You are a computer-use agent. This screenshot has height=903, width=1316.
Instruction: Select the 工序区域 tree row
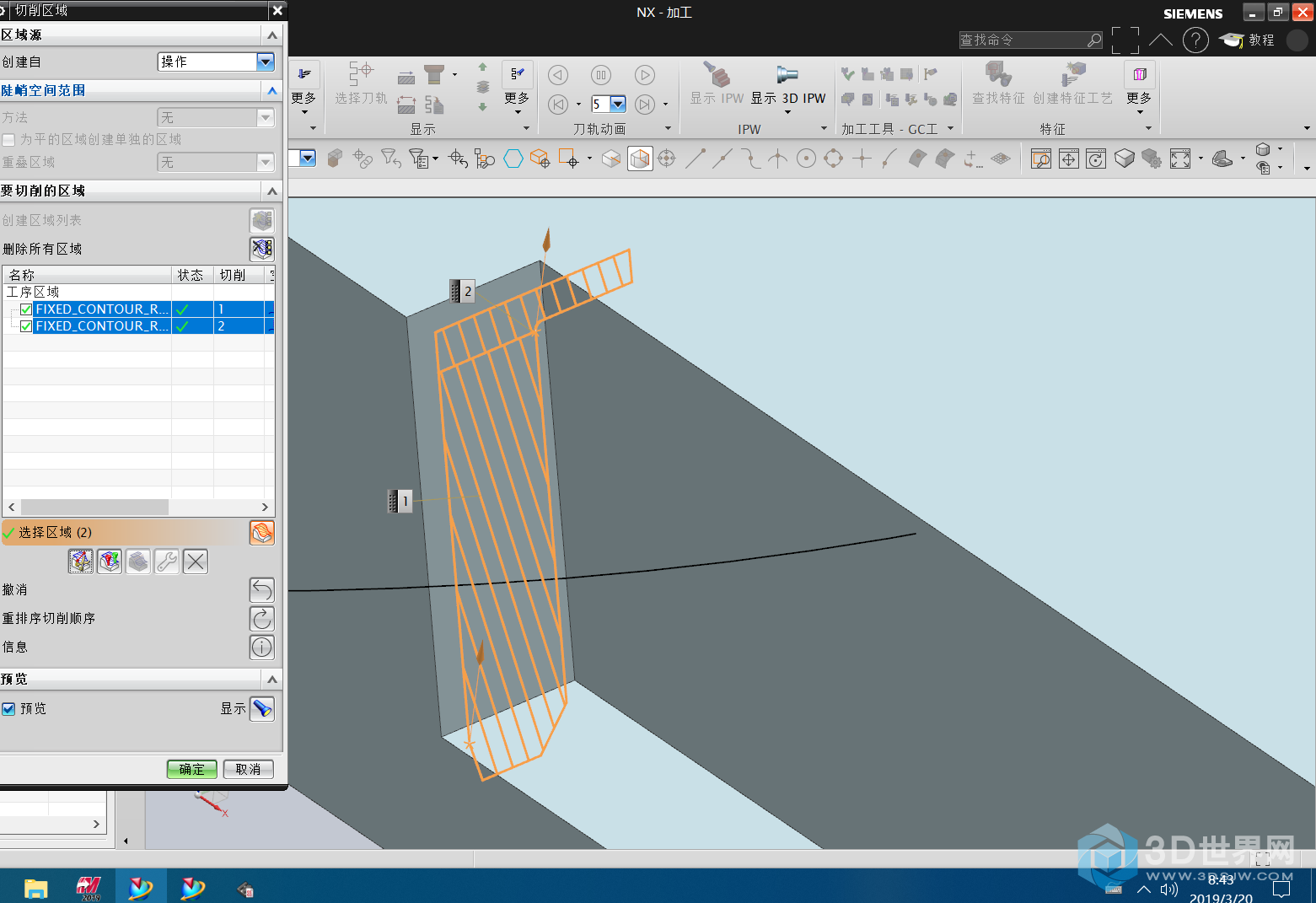[x=138, y=292]
